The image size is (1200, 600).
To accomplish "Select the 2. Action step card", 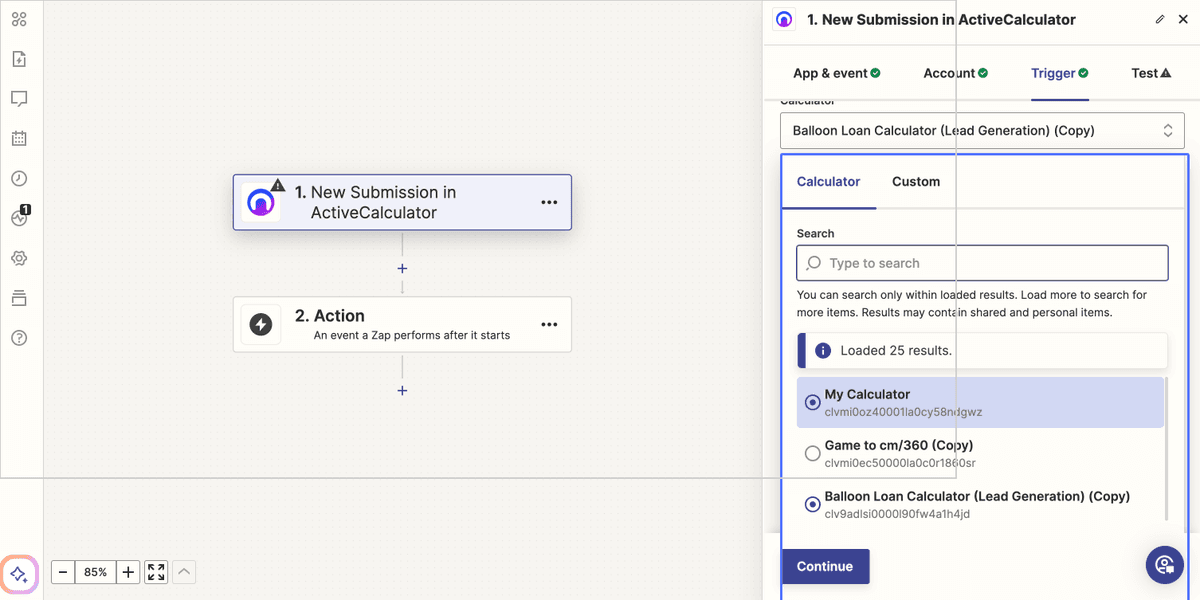I will coord(402,324).
